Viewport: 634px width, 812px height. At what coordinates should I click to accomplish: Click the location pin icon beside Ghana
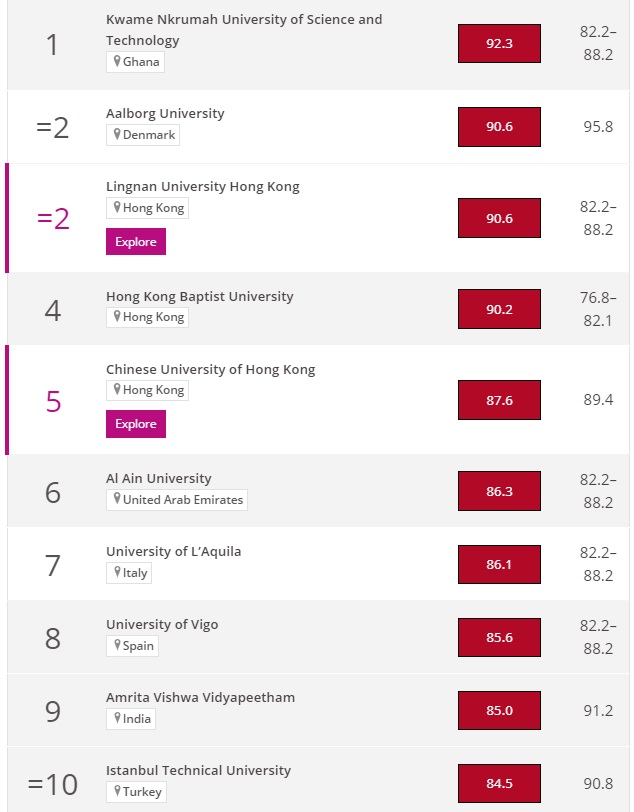pos(117,62)
